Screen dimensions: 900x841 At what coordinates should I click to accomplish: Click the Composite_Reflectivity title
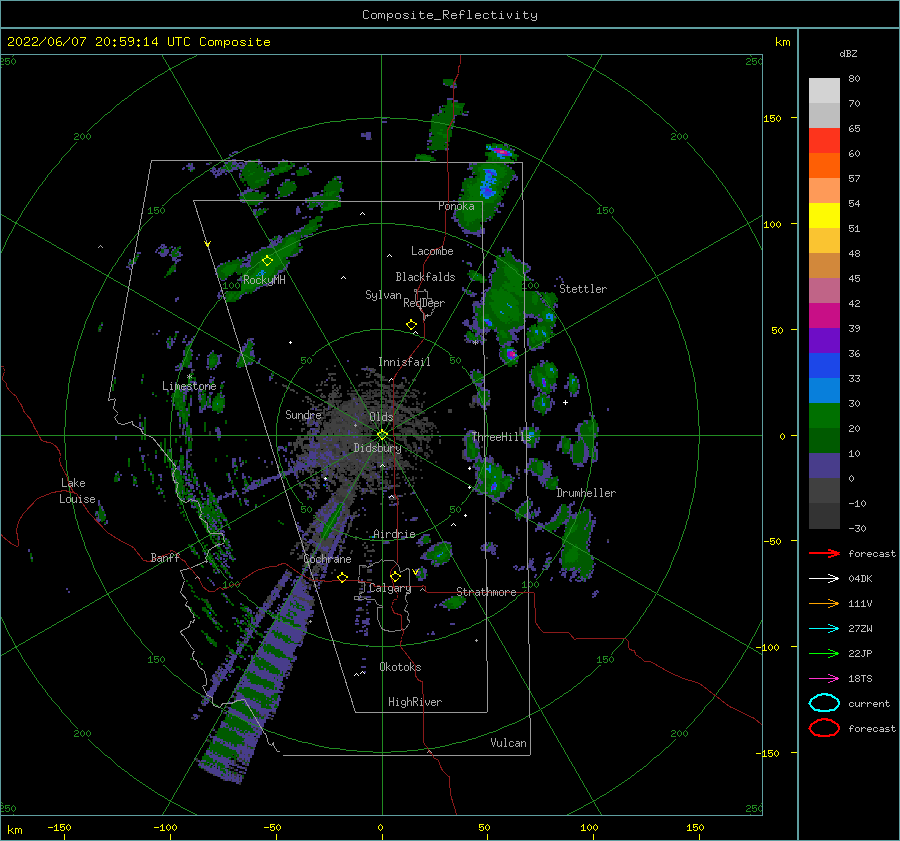coord(450,15)
